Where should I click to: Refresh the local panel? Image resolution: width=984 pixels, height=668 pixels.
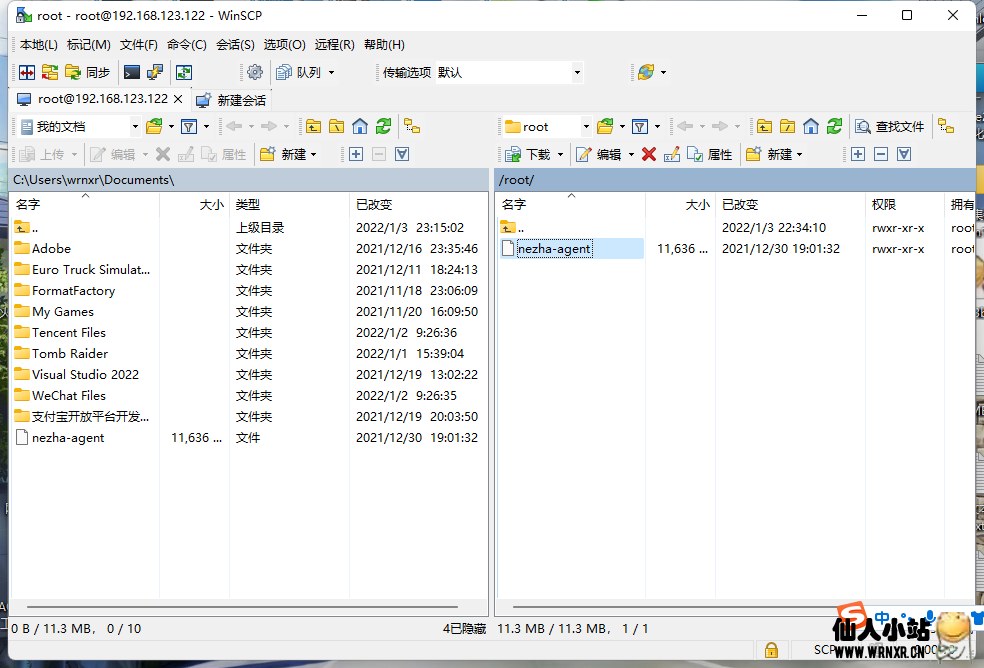[383, 127]
